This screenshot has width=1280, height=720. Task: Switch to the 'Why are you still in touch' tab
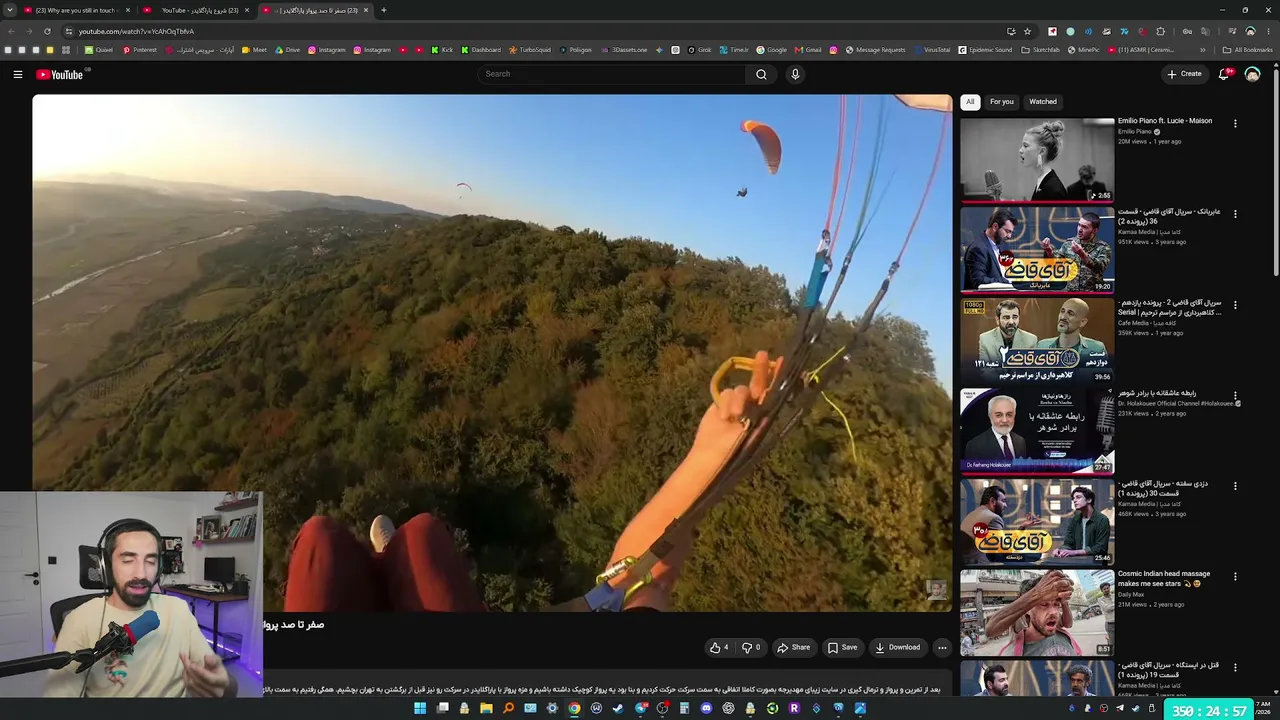pos(76,10)
